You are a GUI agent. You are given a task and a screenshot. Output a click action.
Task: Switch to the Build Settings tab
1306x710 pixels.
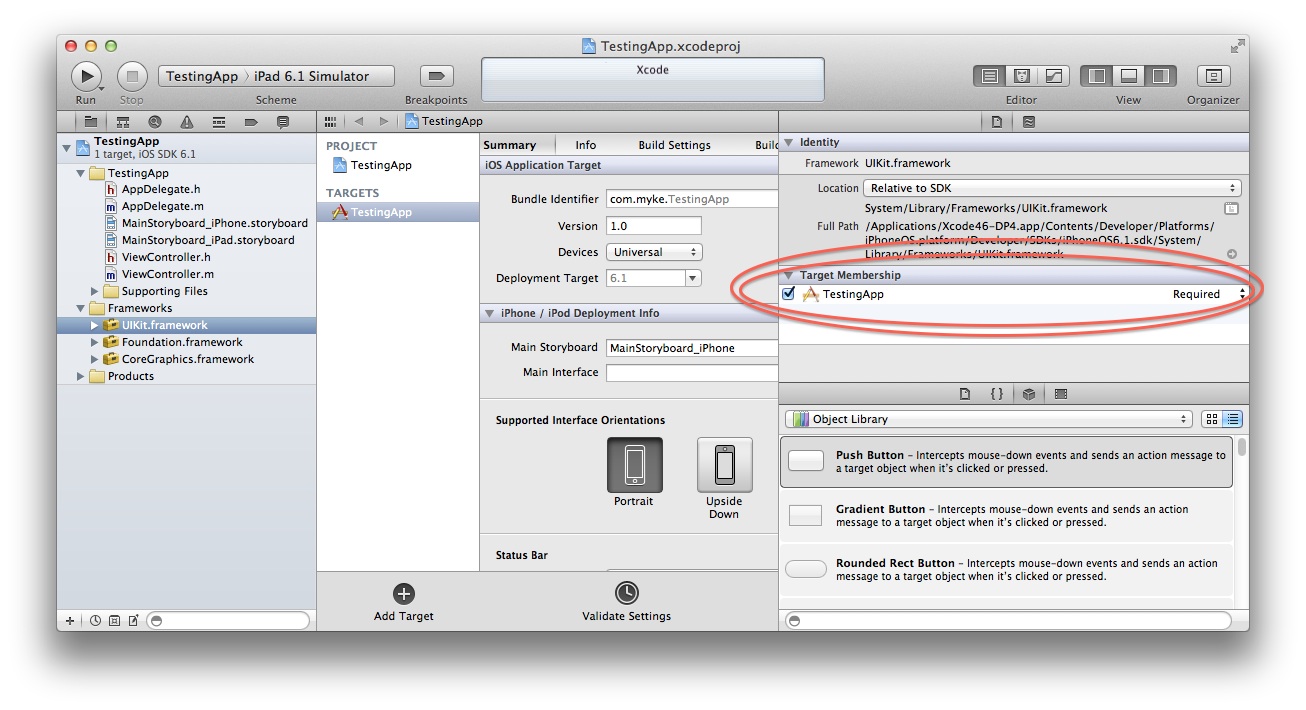(675, 145)
